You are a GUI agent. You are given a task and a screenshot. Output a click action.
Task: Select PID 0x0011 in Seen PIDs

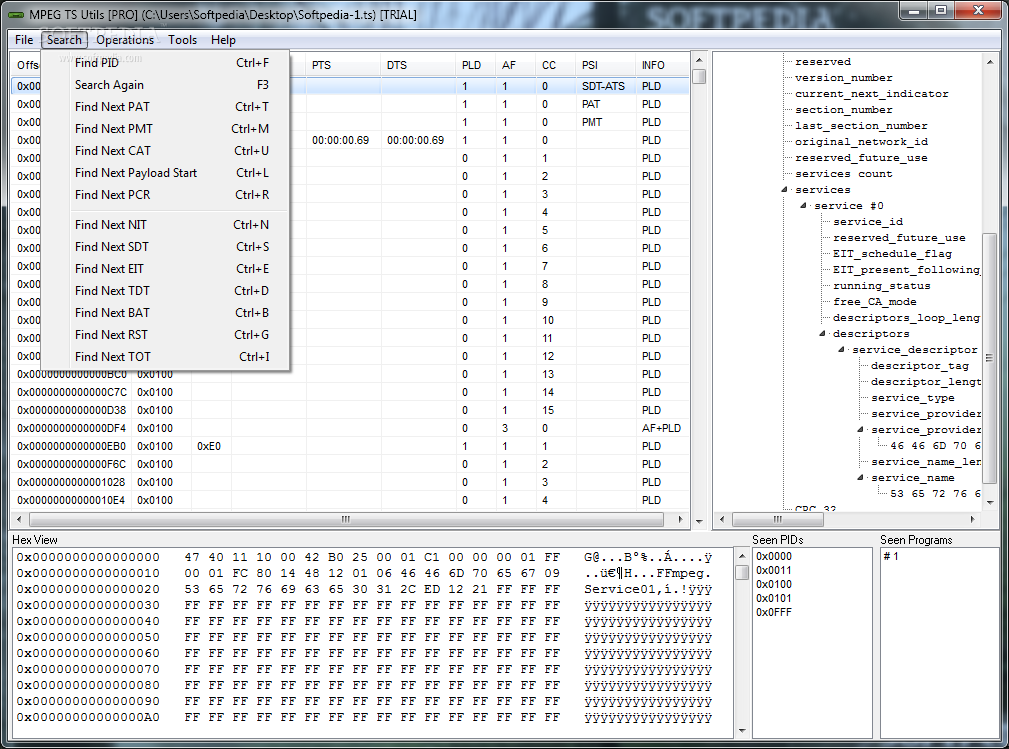coord(773,571)
